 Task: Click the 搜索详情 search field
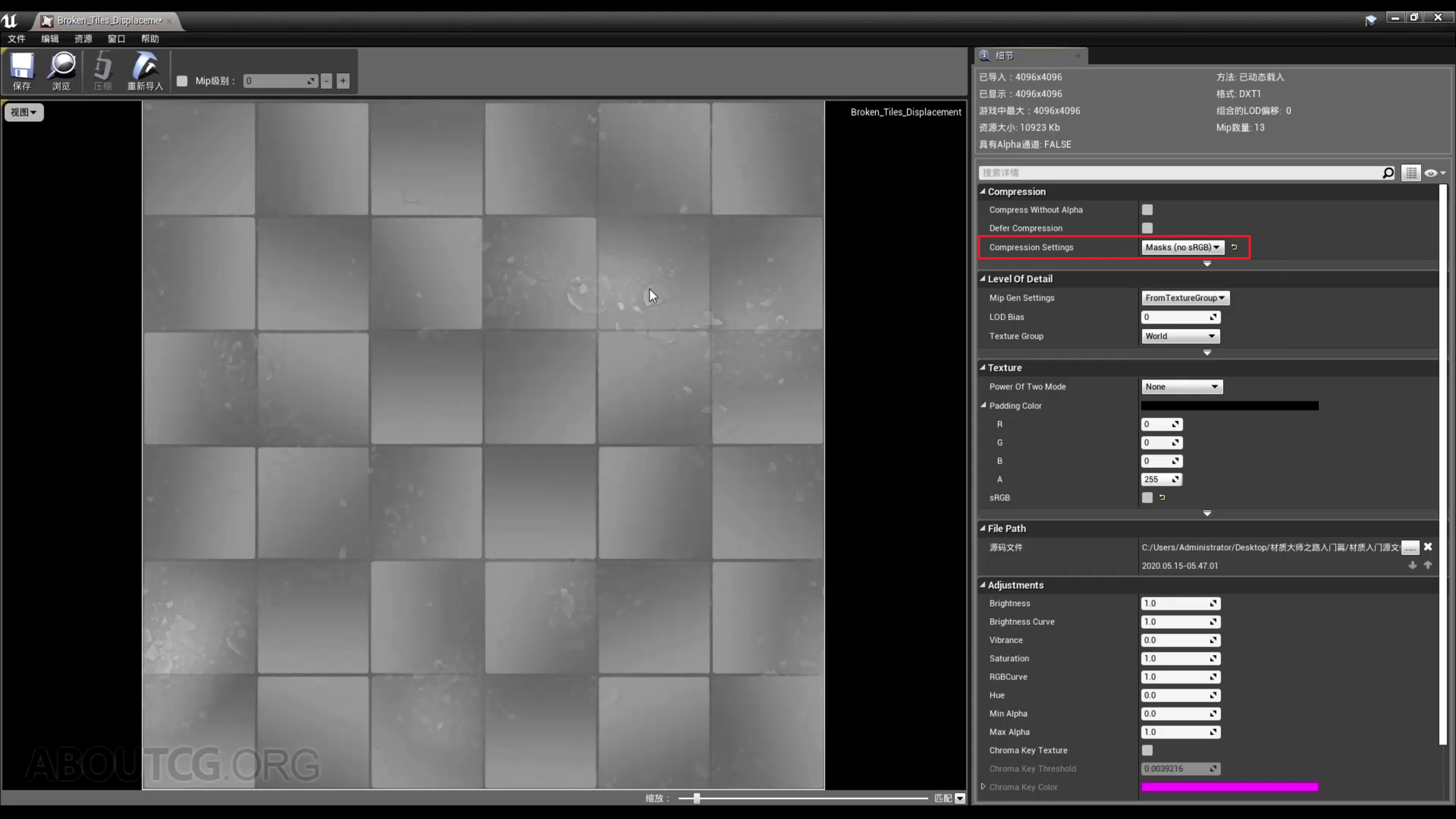[x=1183, y=172]
